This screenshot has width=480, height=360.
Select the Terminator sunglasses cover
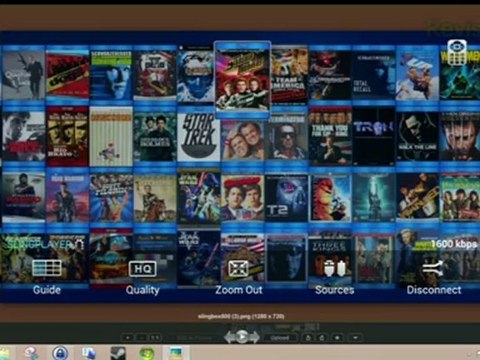pyautogui.click(x=286, y=137)
